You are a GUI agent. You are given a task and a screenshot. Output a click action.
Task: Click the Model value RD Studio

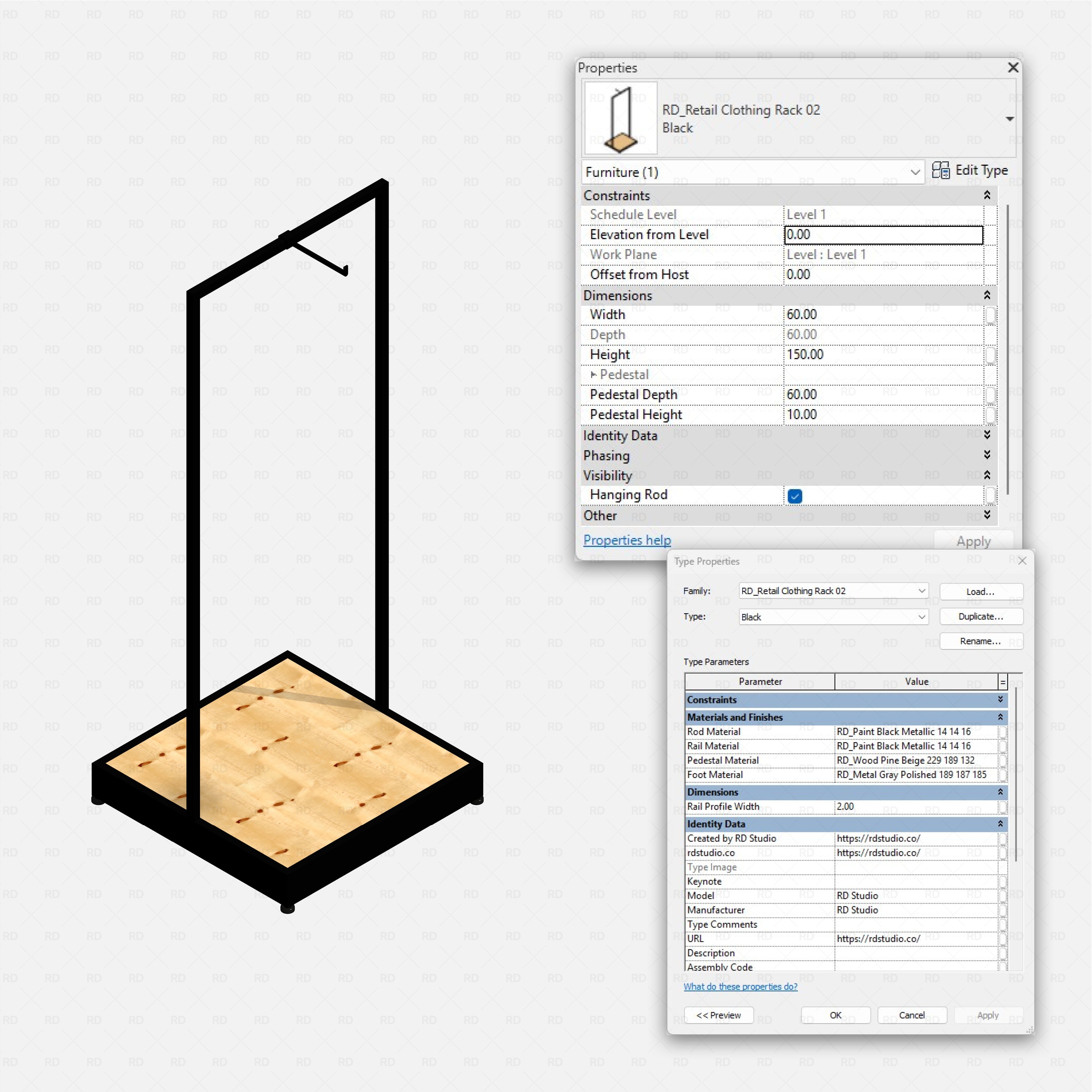pos(916,896)
